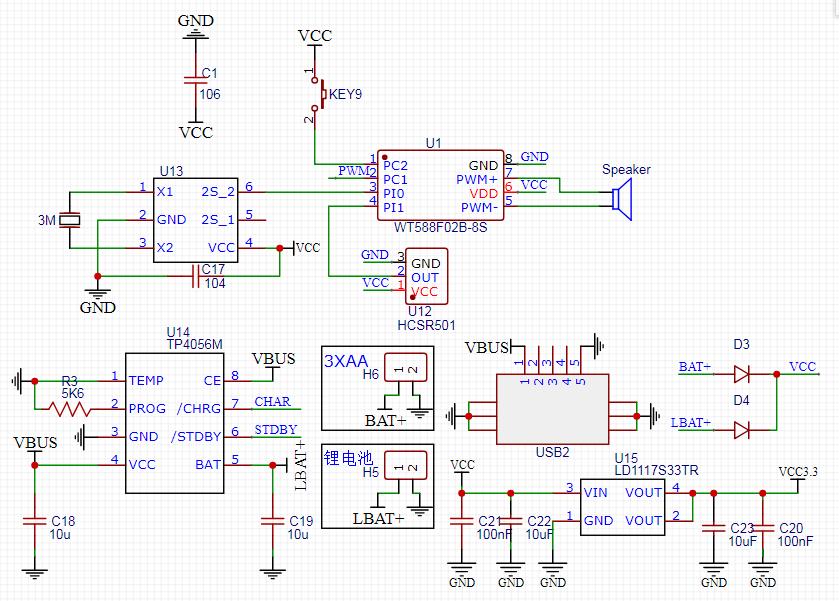
Task: Select the HCSR501 sensor module U12
Action: [x=426, y=276]
